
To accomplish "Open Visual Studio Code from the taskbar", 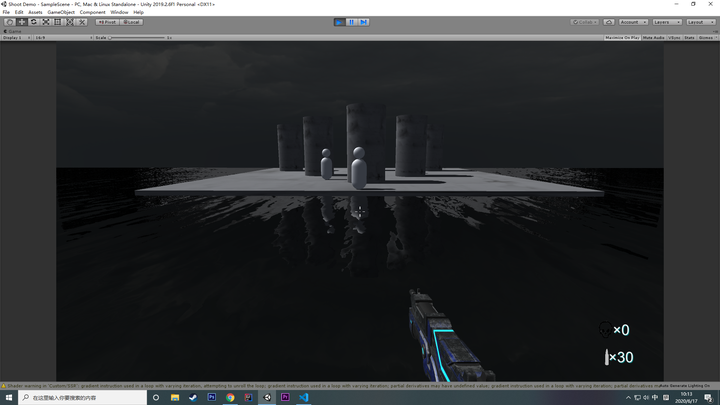I will 304,397.
